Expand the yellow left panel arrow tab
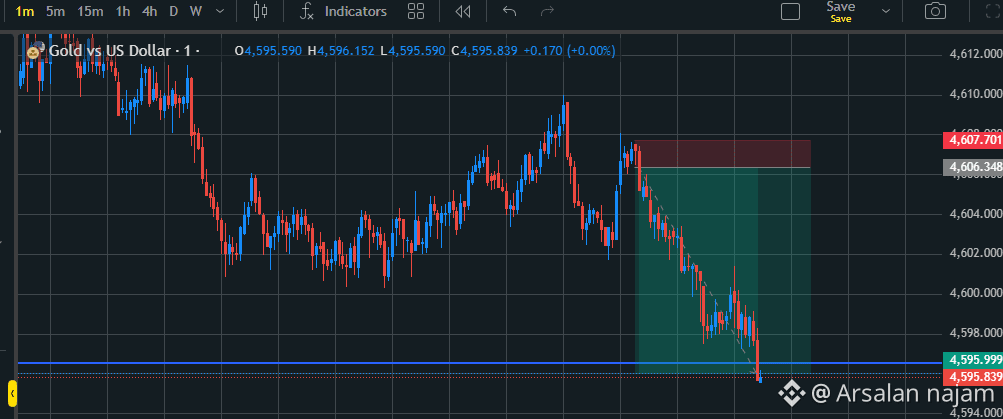Viewport: 1003px width, 419px height. click(x=12, y=394)
